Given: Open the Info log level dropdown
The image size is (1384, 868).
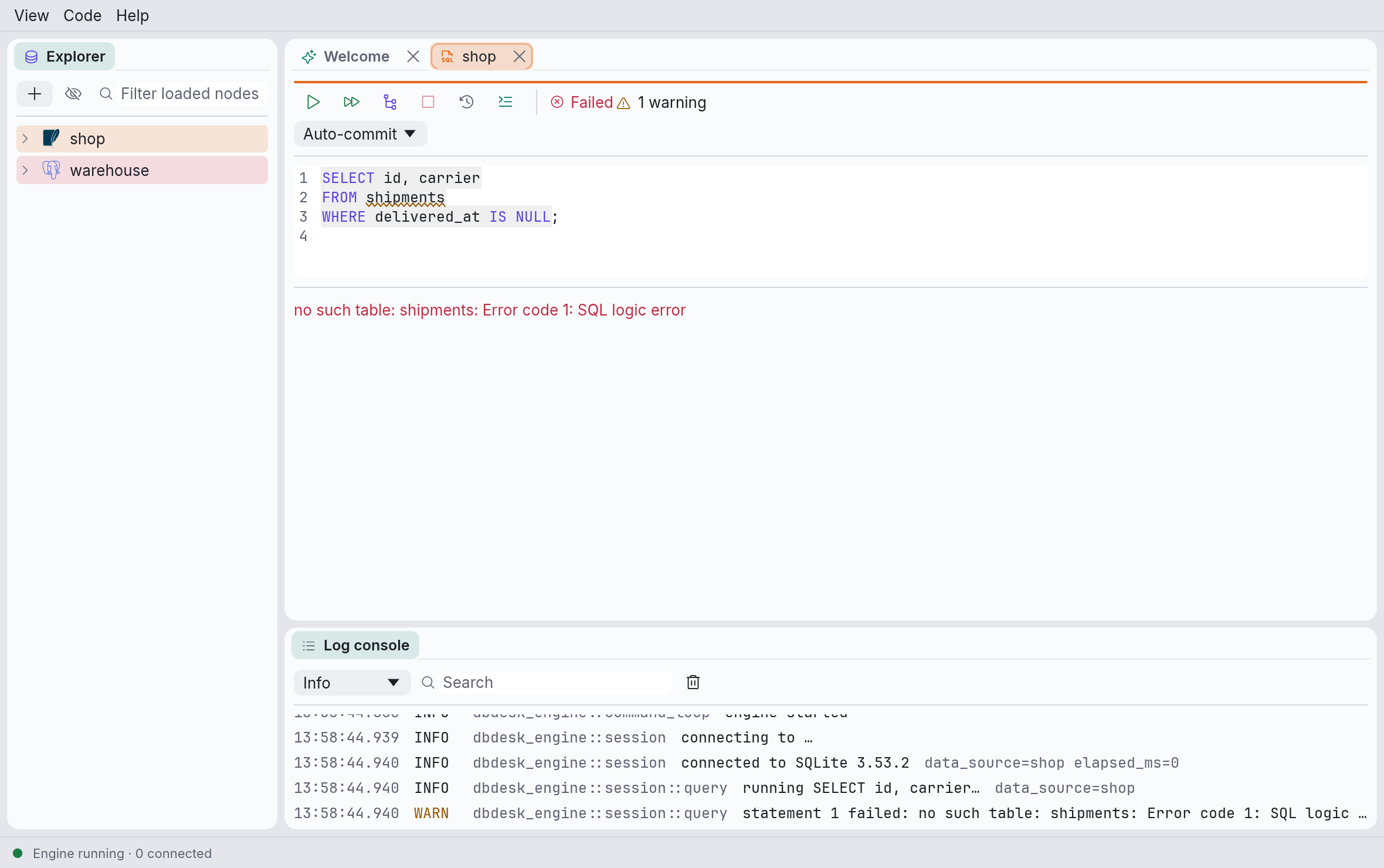Looking at the screenshot, I should tap(352, 683).
